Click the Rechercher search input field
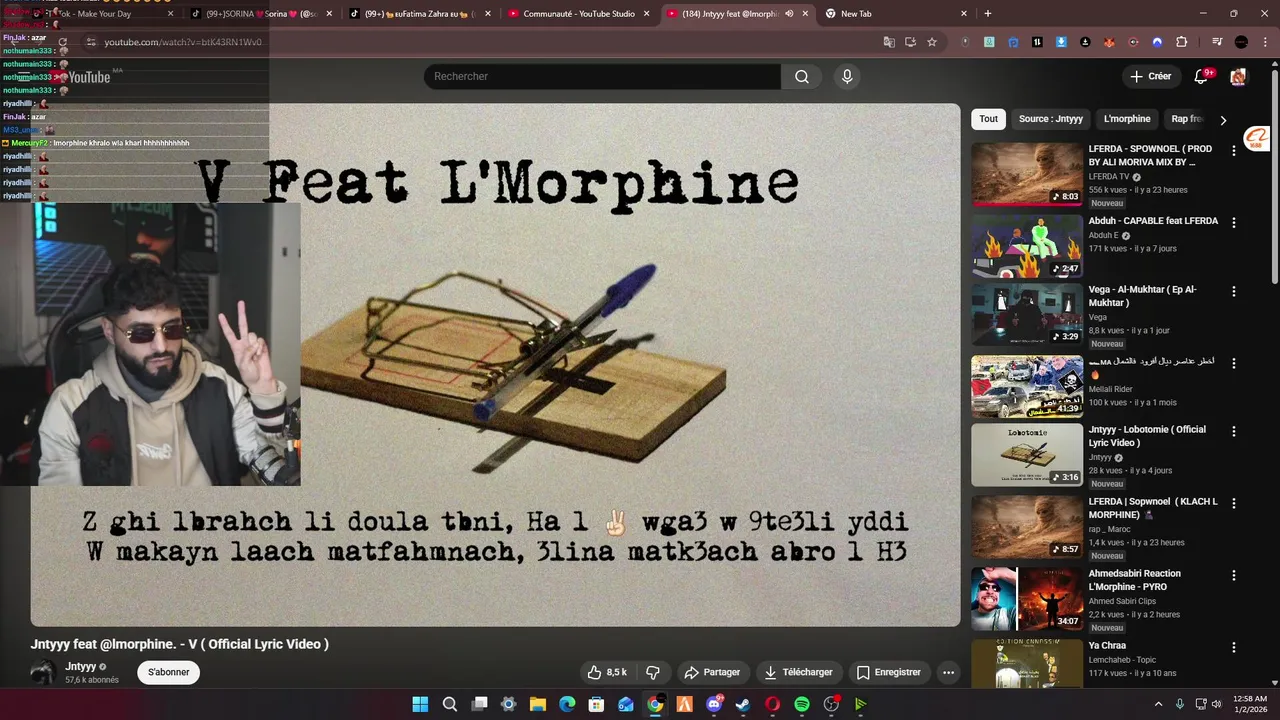Image resolution: width=1280 pixels, height=720 pixels. [602, 77]
